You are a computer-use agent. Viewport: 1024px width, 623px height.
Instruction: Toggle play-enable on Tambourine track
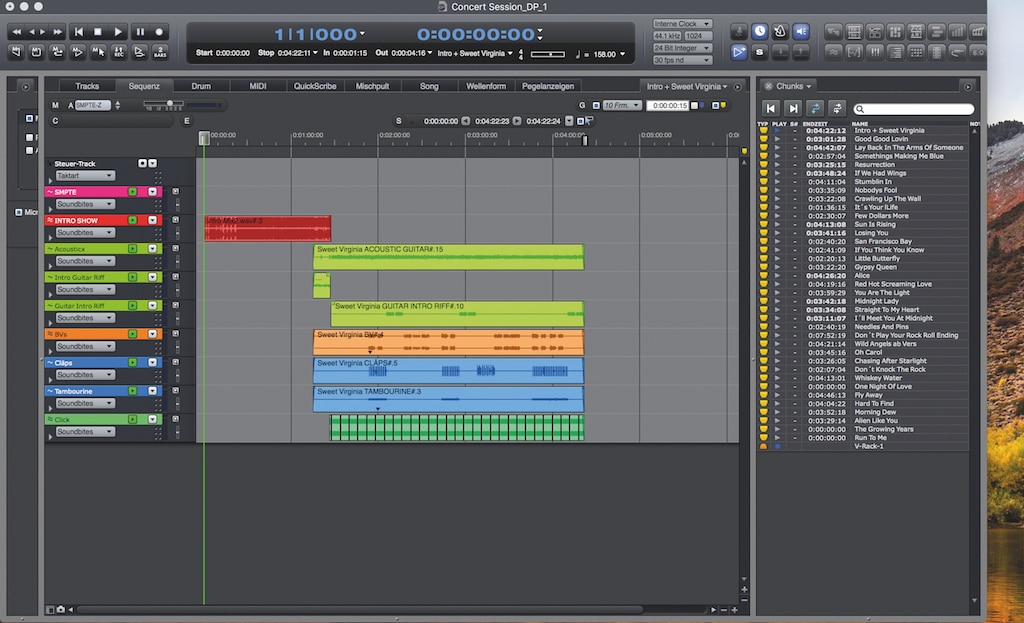point(132,392)
